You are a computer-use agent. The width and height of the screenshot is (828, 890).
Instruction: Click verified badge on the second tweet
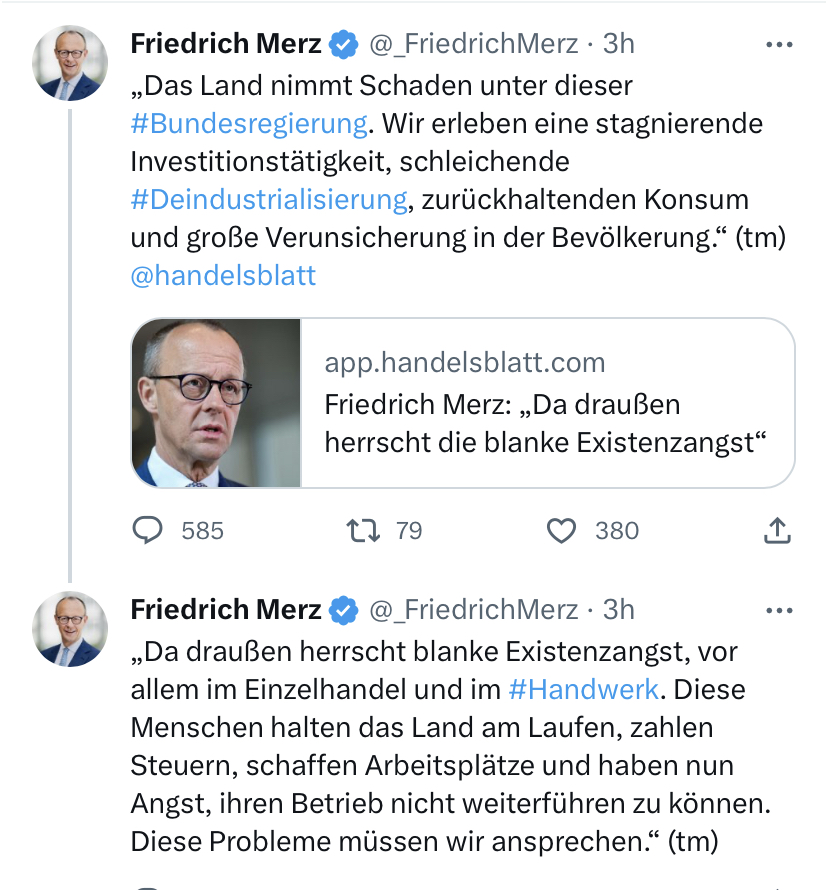[344, 611]
